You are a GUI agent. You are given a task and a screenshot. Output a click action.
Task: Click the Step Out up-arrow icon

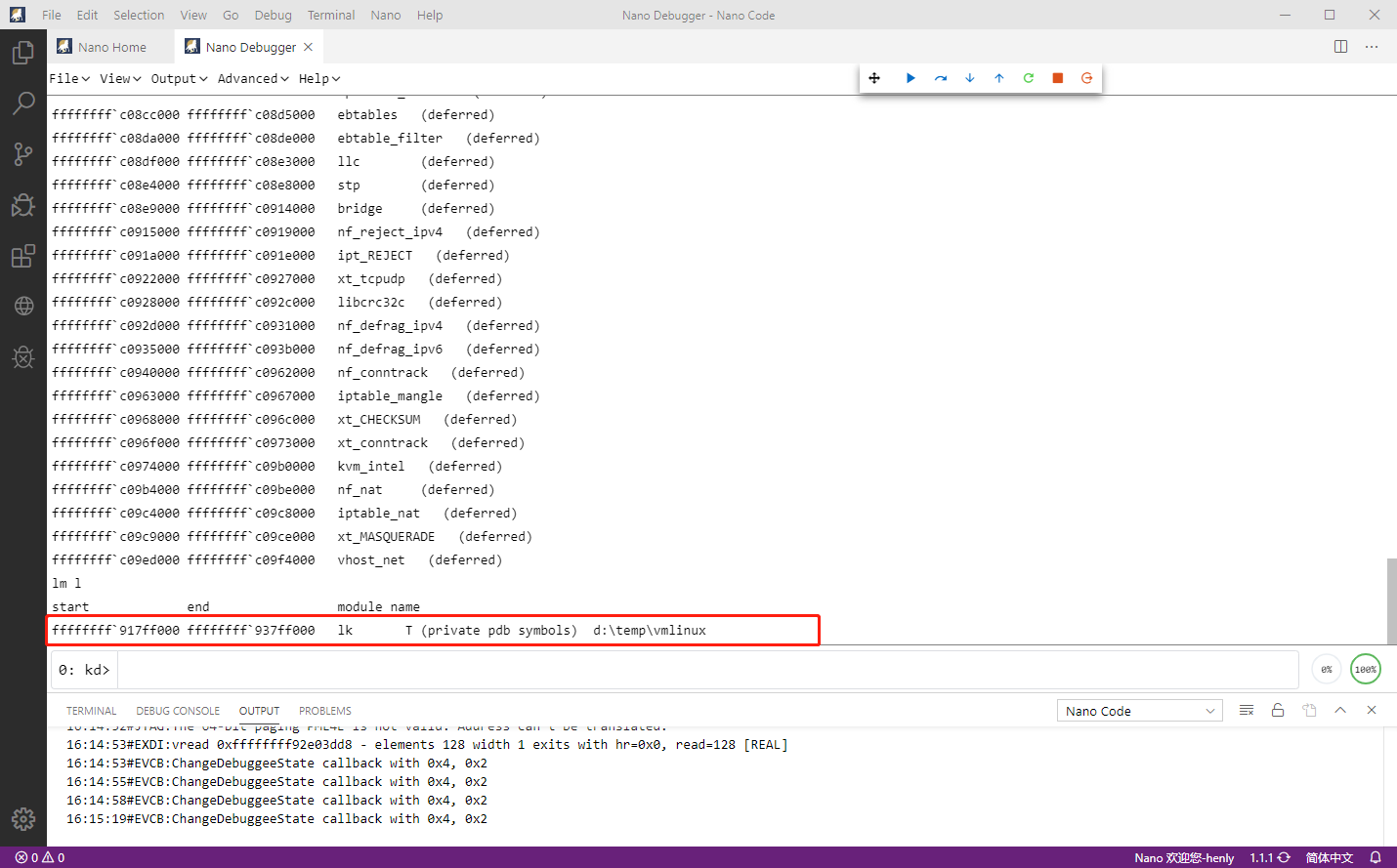(998, 77)
